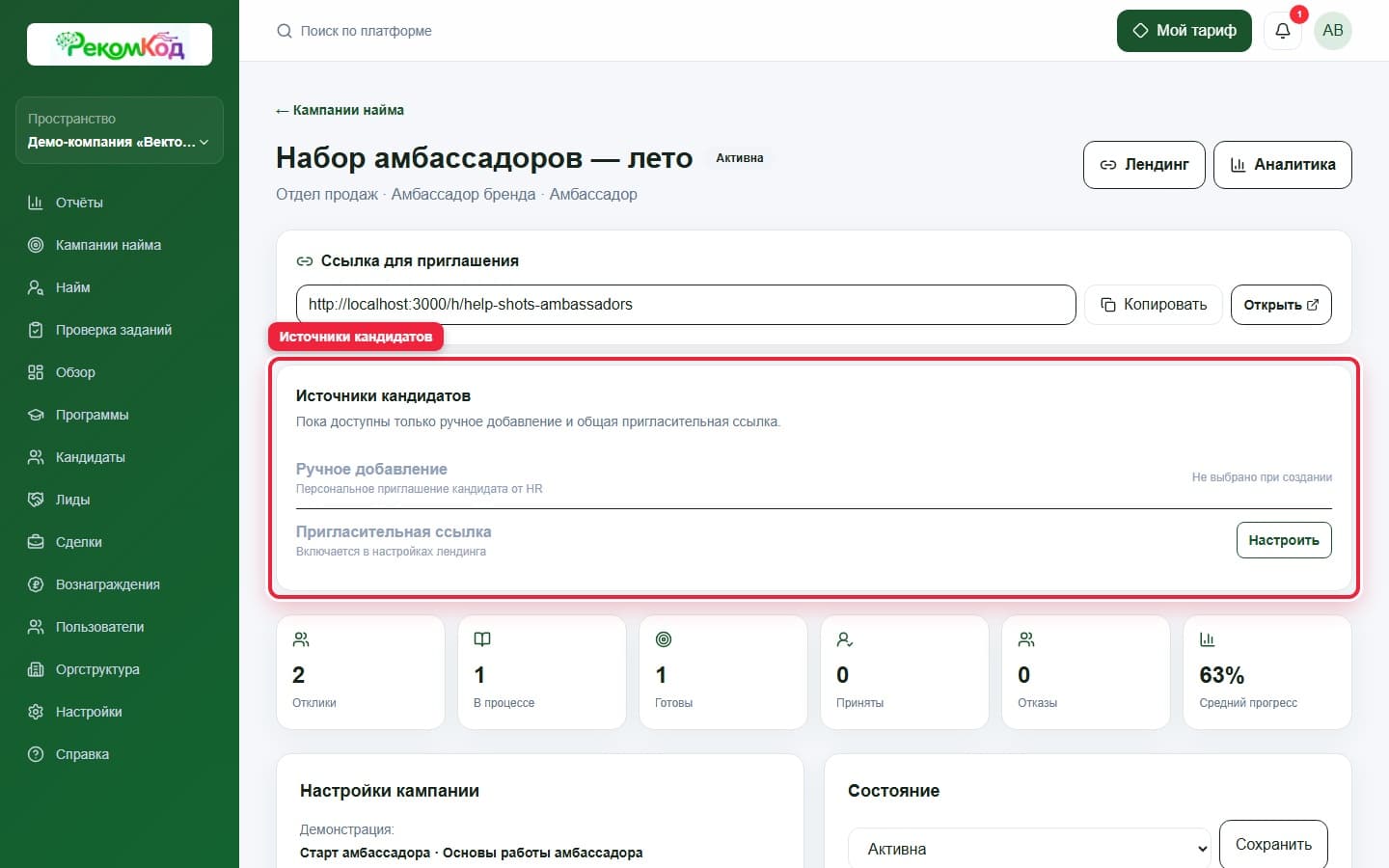
Task: Click Открыть to open the link
Action: [x=1281, y=305]
